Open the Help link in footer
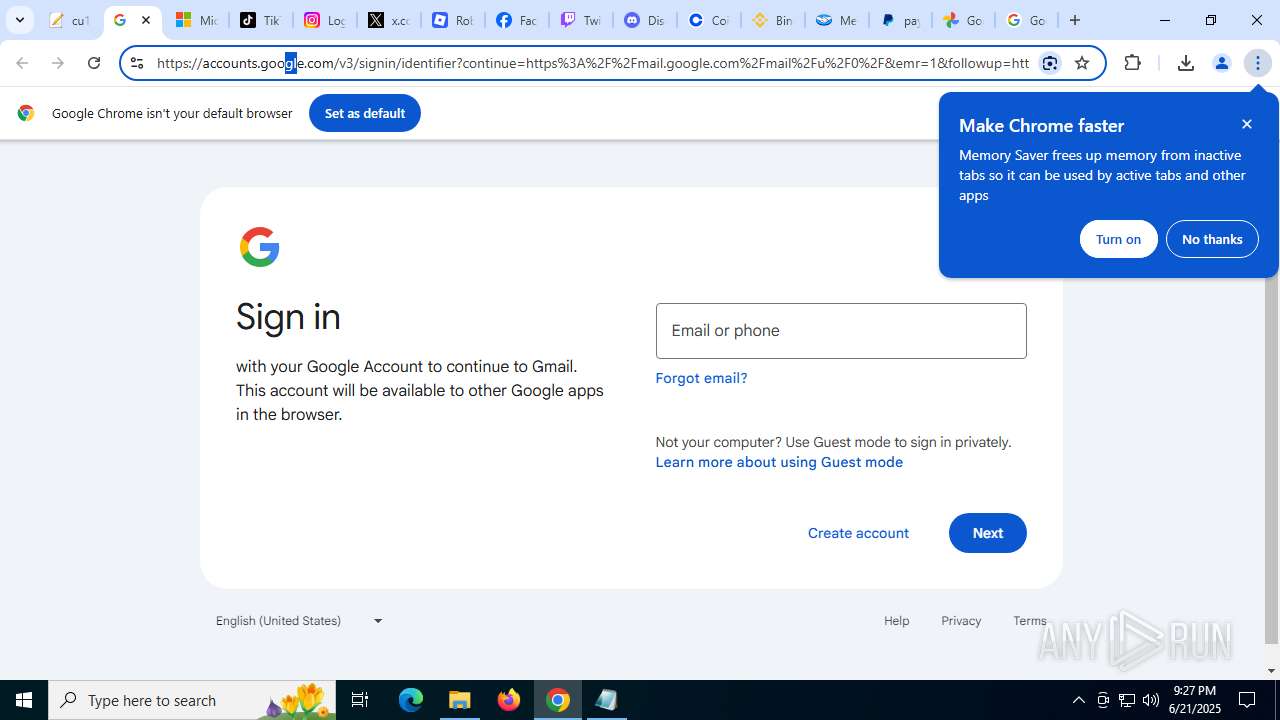Image resolution: width=1280 pixels, height=720 pixels. pos(897,621)
